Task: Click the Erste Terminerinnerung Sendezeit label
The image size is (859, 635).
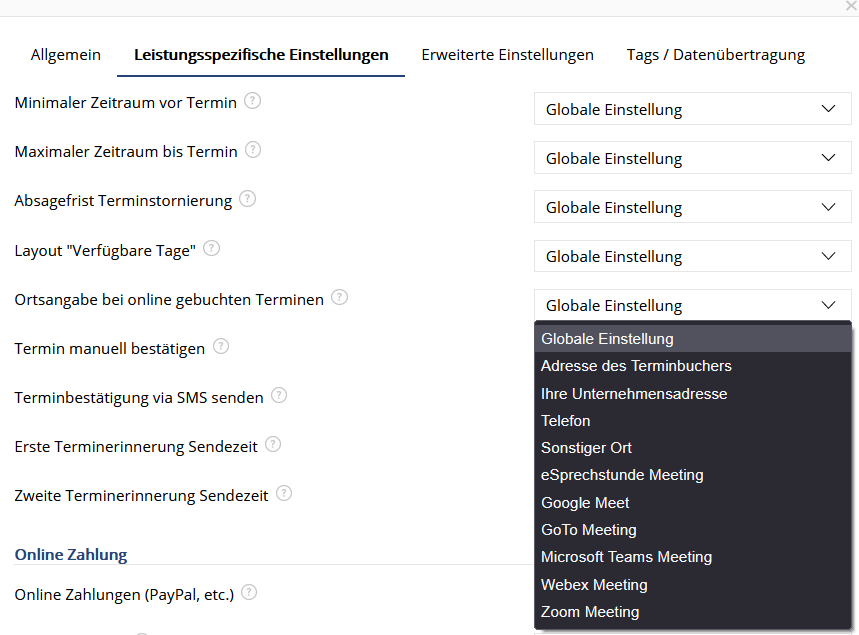Action: point(136,447)
